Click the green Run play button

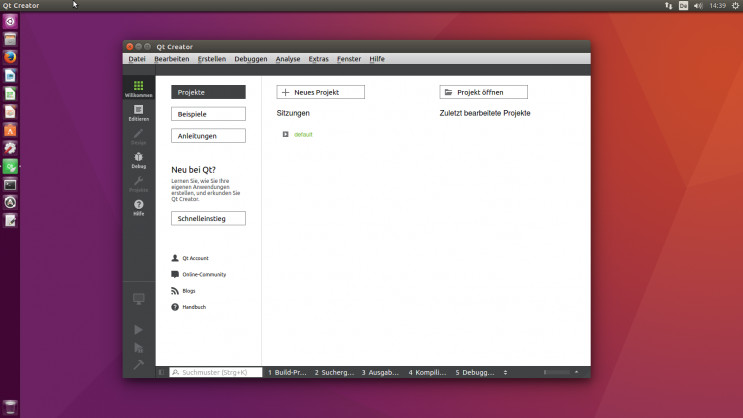(138, 330)
